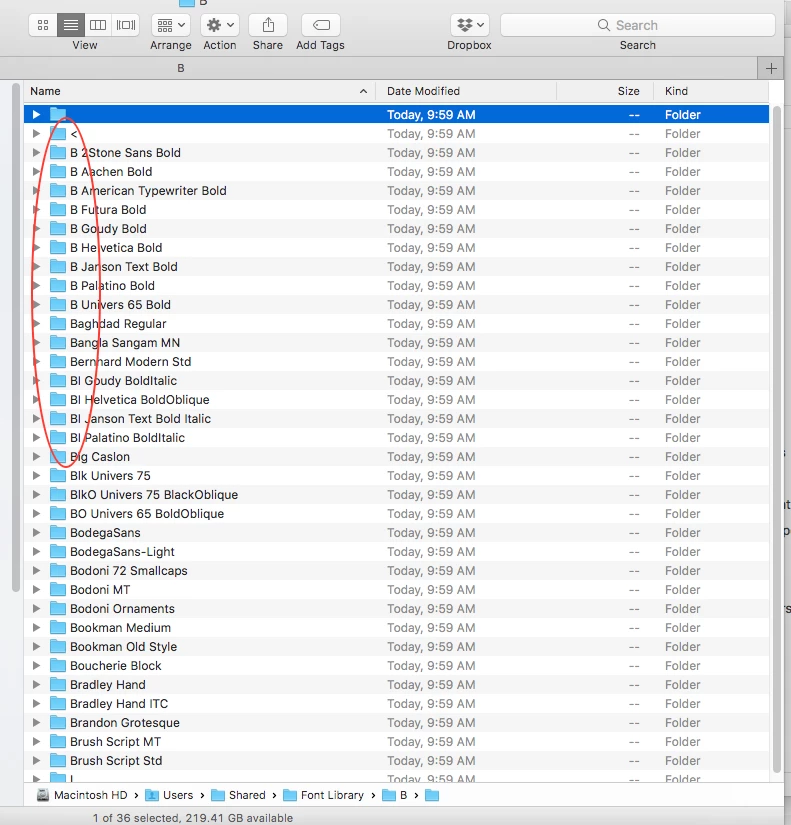791x825 pixels.
Task: Select 'BI Janson Text Bold Italic' row
Action: tap(396, 418)
